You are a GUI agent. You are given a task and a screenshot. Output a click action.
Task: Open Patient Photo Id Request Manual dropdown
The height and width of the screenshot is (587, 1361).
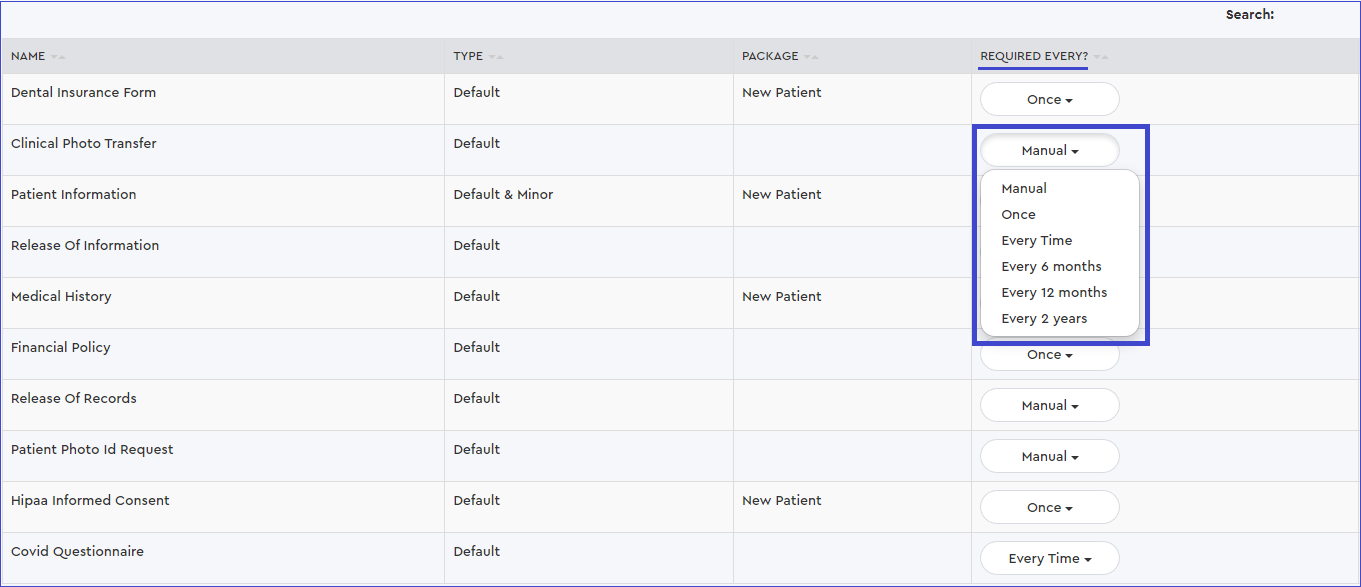[1049, 457]
